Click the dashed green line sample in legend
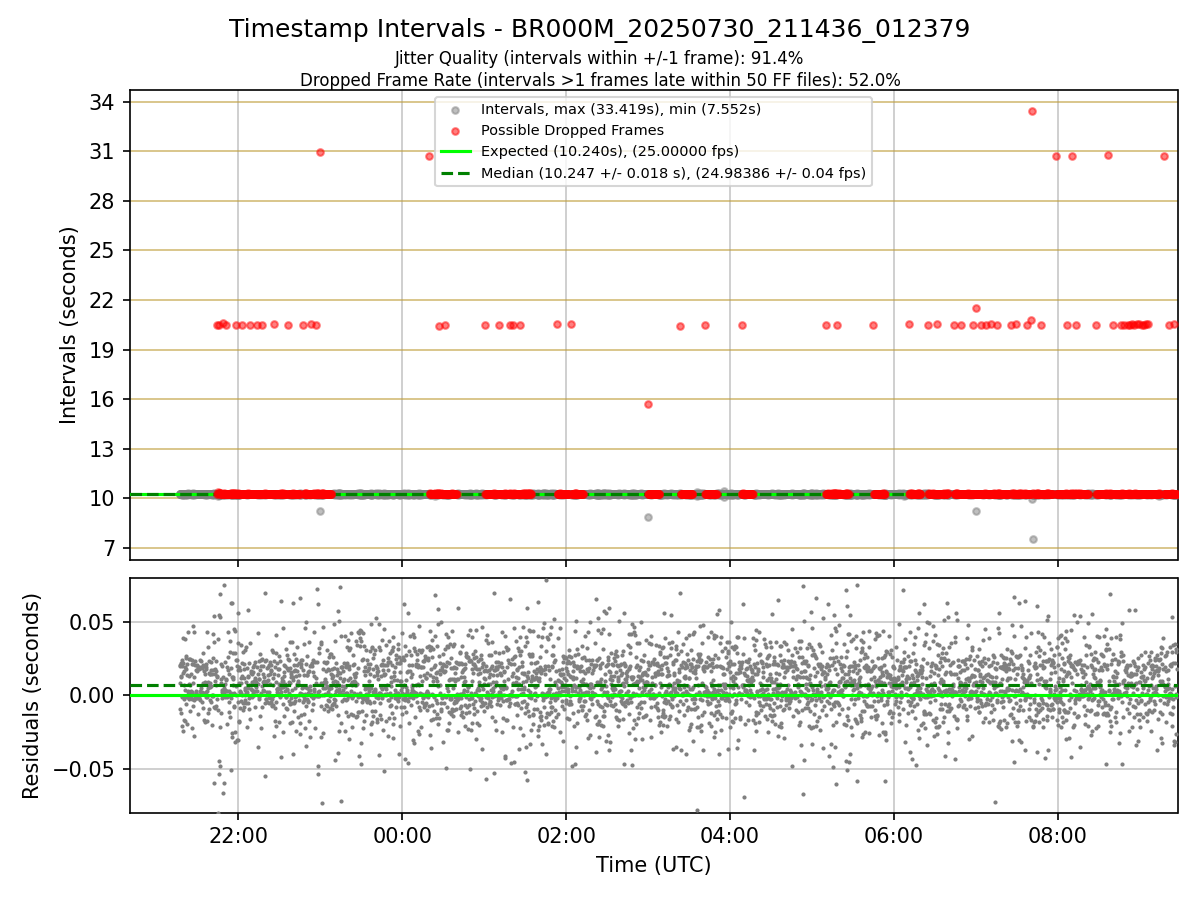Image resolution: width=1200 pixels, height=900 pixels. (x=456, y=174)
